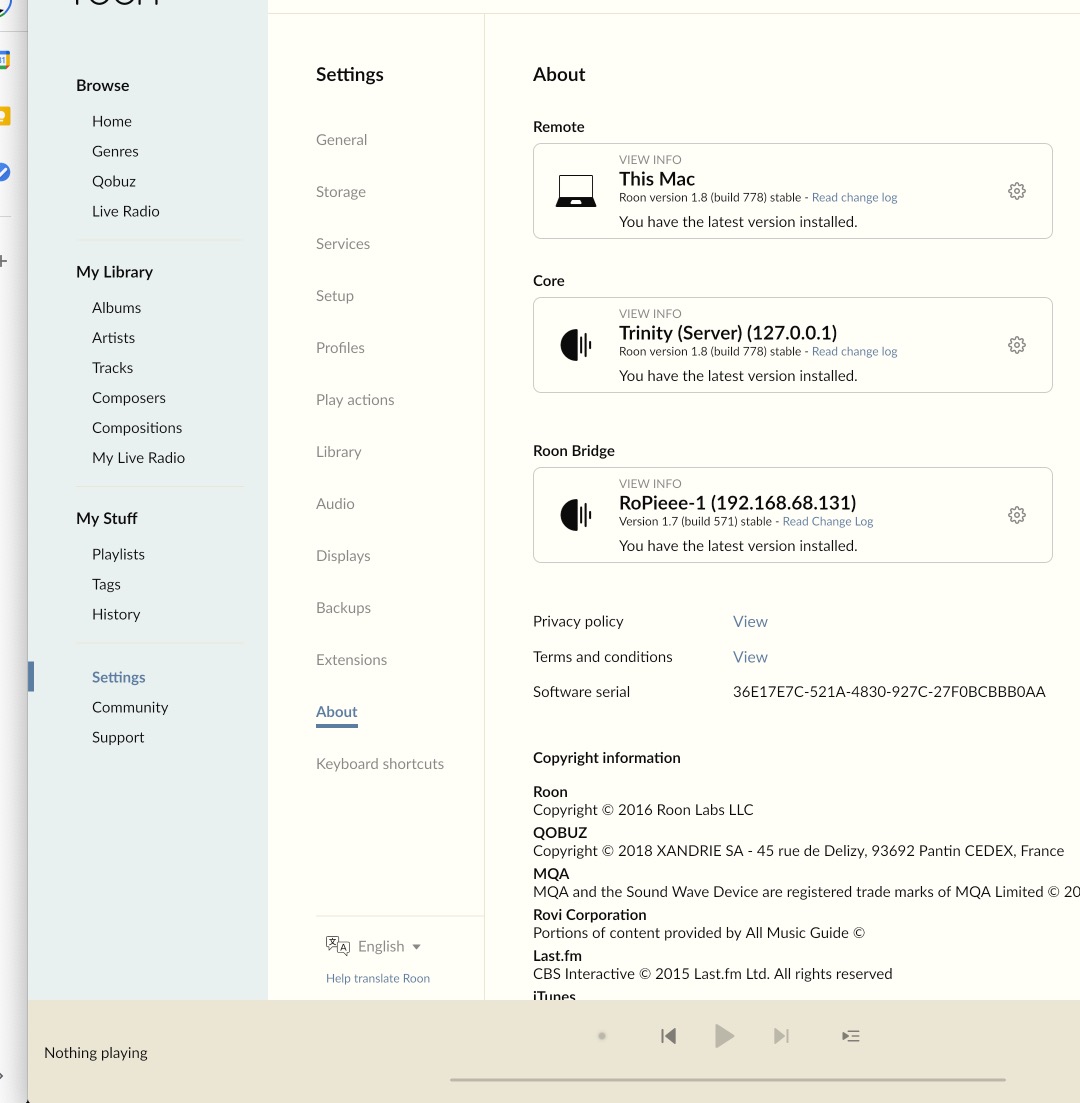Click VIEW INFO label on Remote card
Image resolution: width=1080 pixels, height=1103 pixels.
(x=650, y=160)
